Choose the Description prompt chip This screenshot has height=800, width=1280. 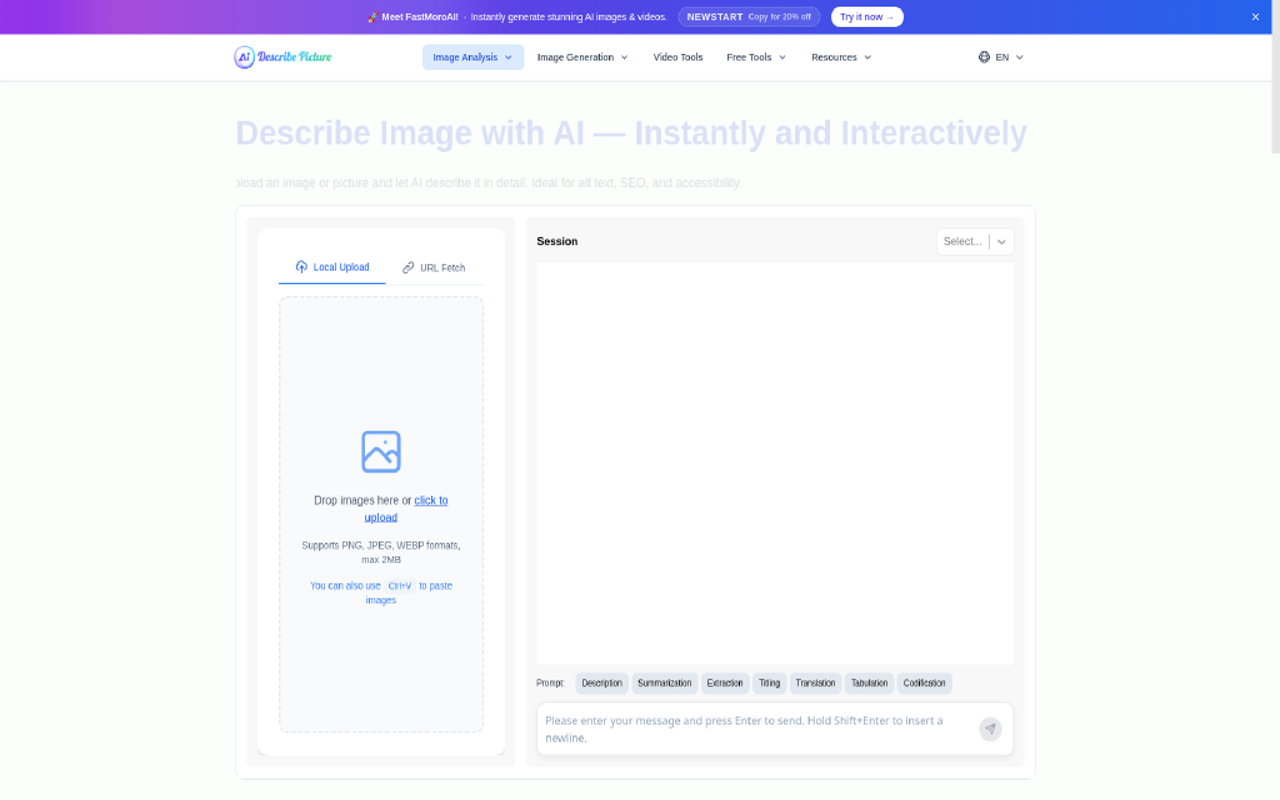click(602, 683)
